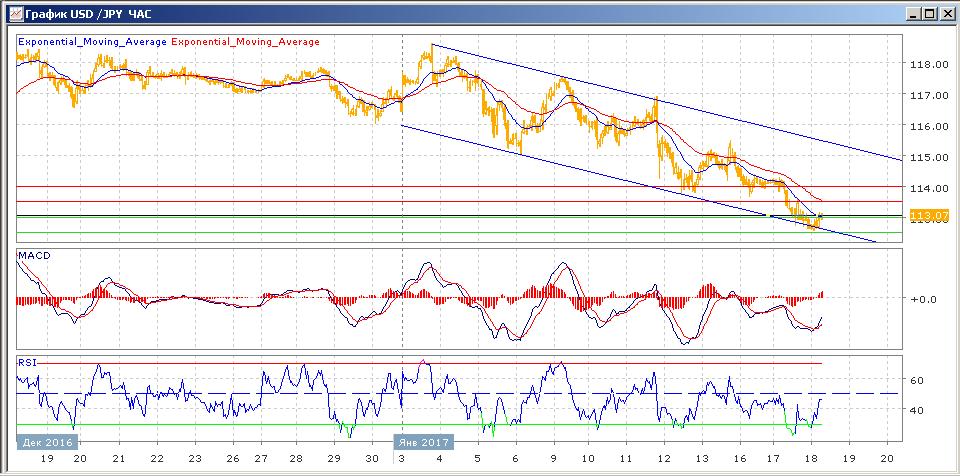Screen dimensions: 960x476
Task: Minimize the USD/JPY chart window
Action: click(x=913, y=12)
